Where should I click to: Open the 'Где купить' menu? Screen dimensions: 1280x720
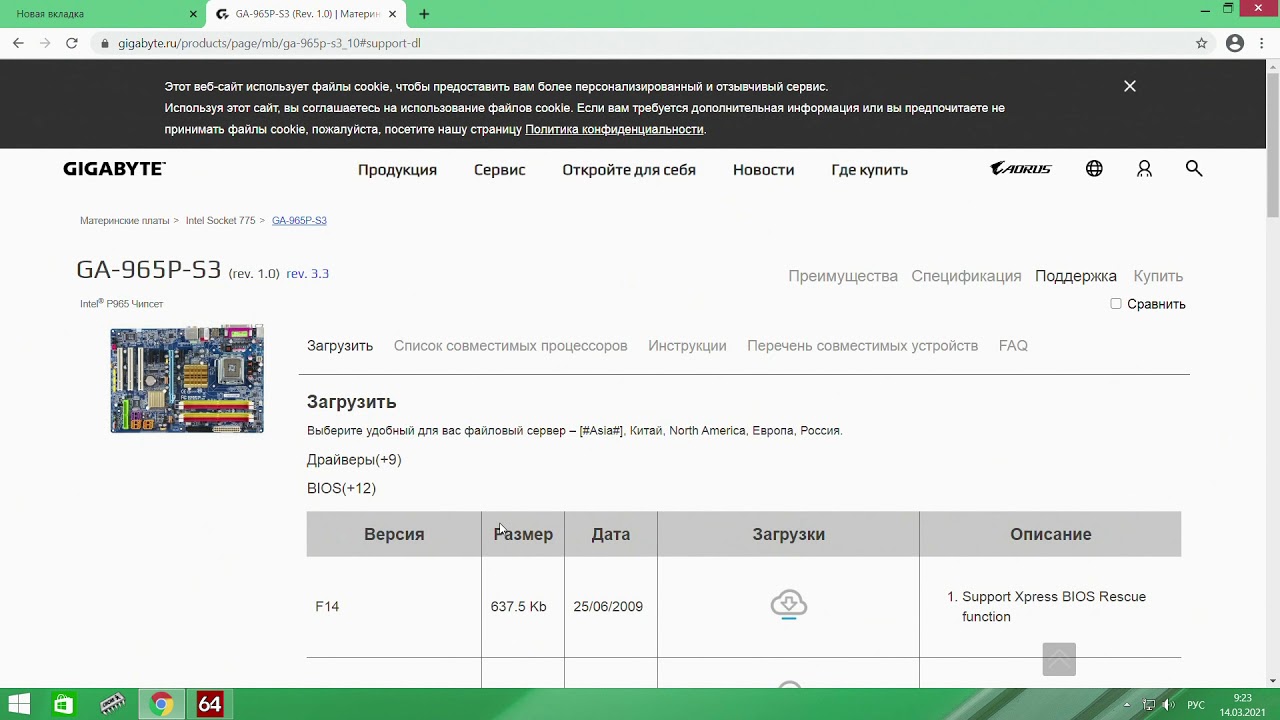click(869, 170)
